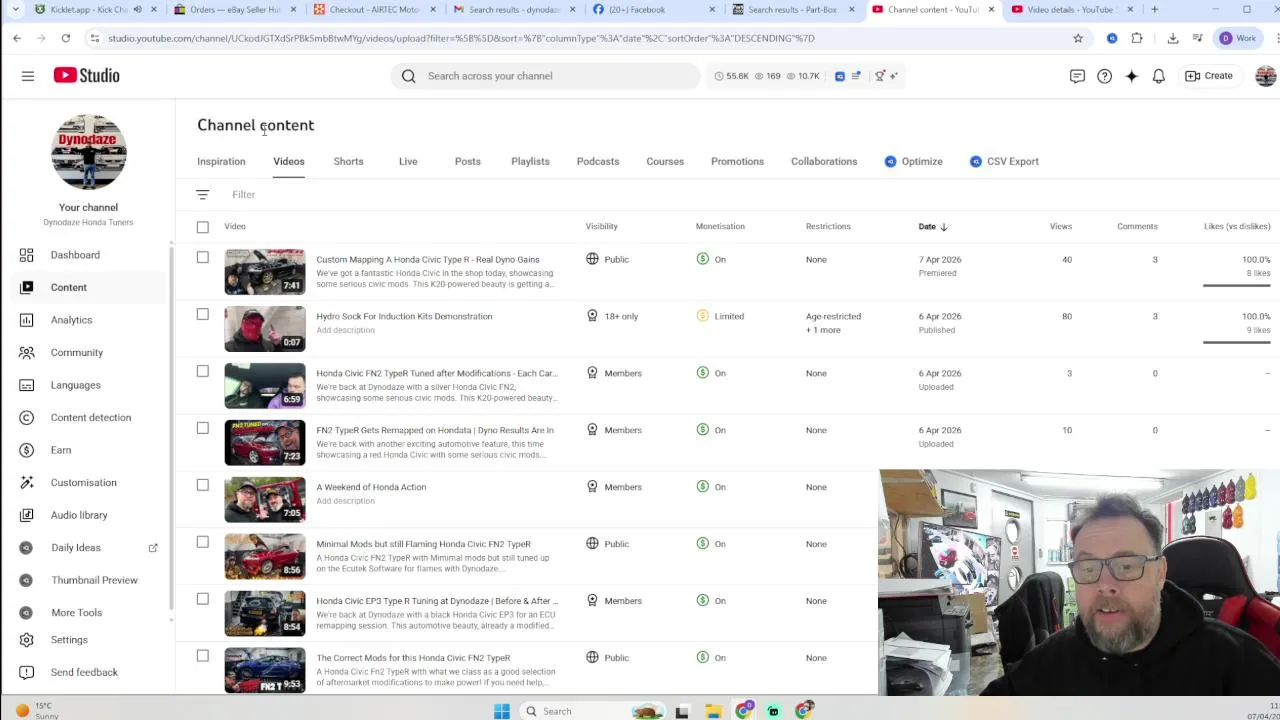Screen dimensions: 1280x720
Task: Sort by the Views column header
Action: pos(1060,227)
